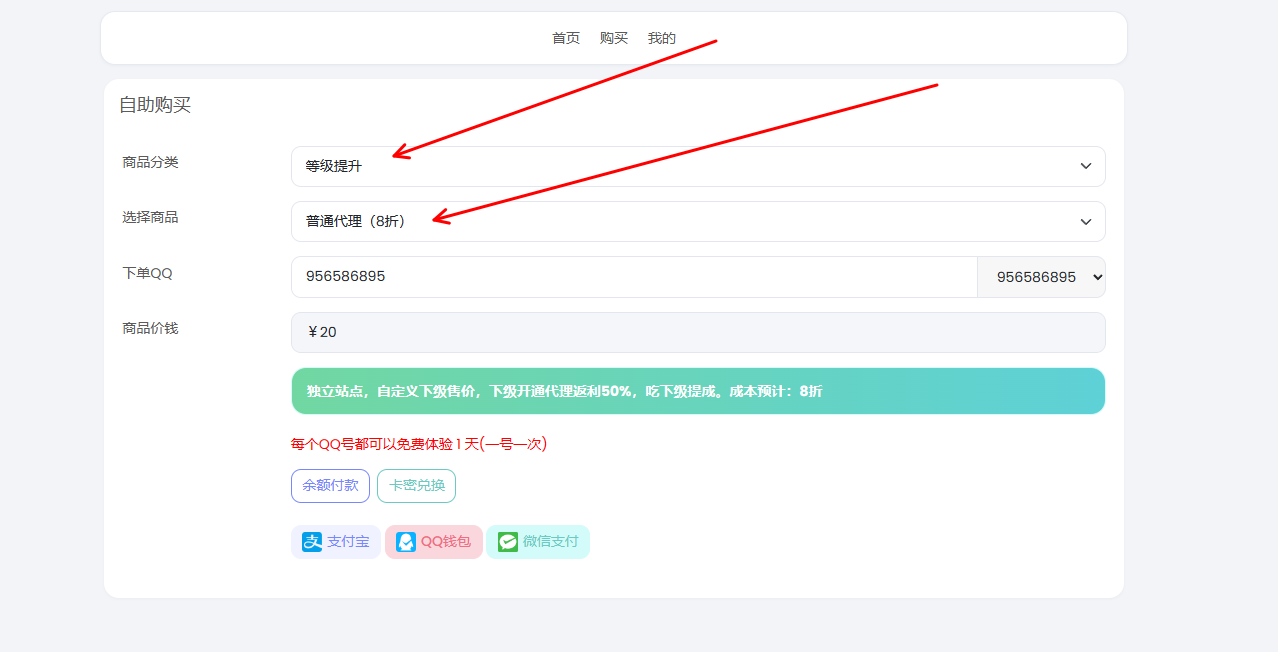Screen dimensions: 1278x652
Task: Click the QQ钱包 wallet icon
Action: tap(404, 542)
